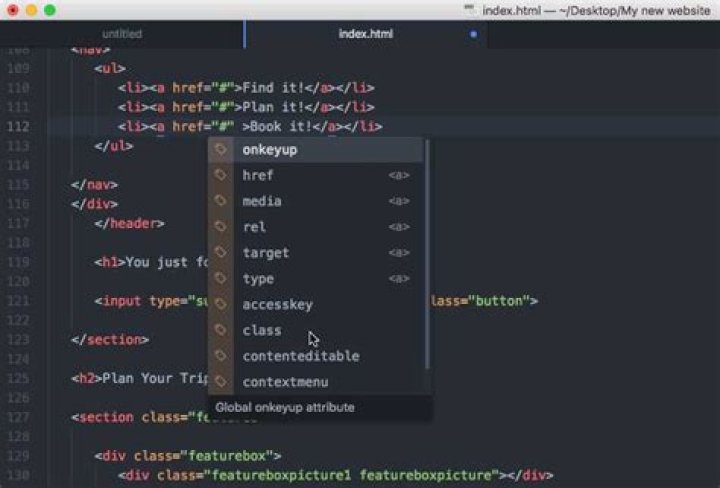The width and height of the screenshot is (720, 488).
Task: Click the modified dot on index.html tab
Action: pos(473,34)
